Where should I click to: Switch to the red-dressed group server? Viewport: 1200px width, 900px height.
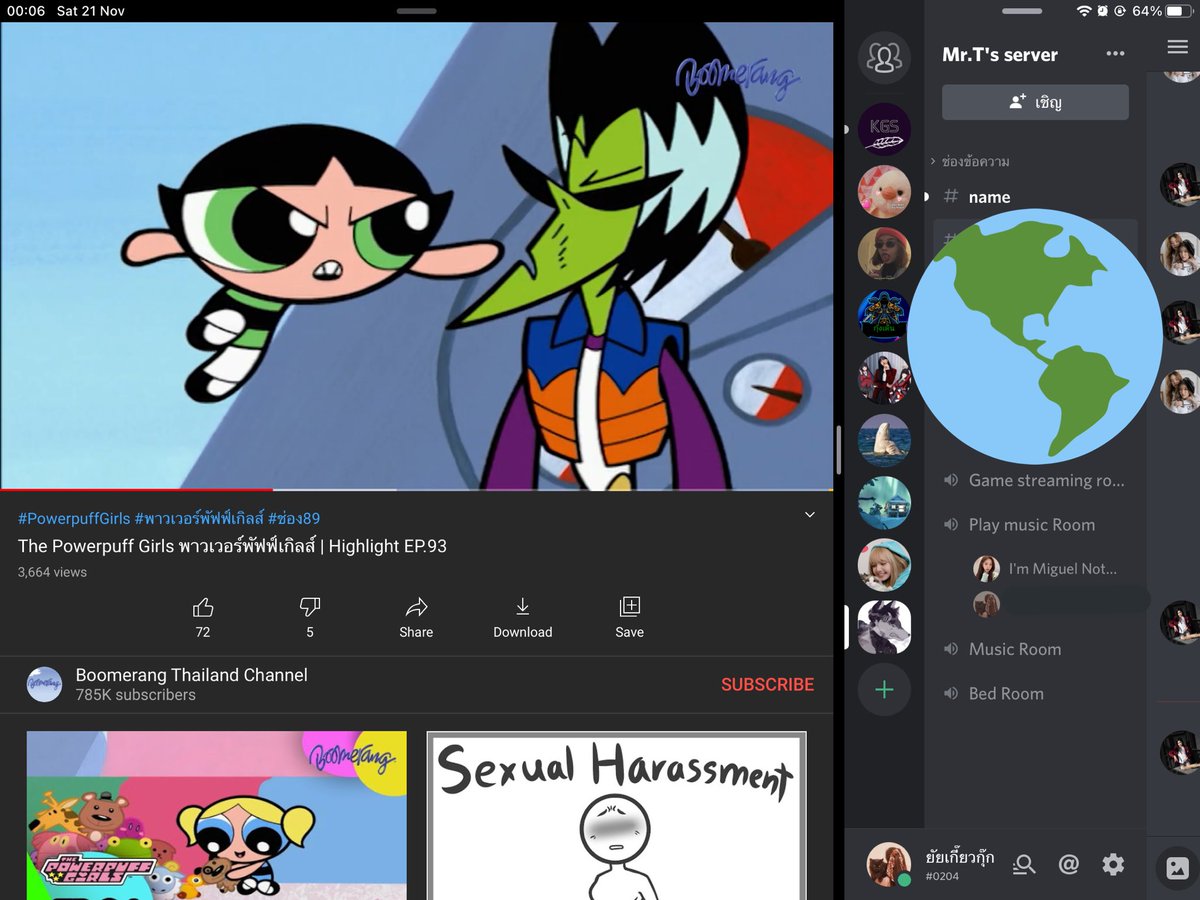[882, 378]
